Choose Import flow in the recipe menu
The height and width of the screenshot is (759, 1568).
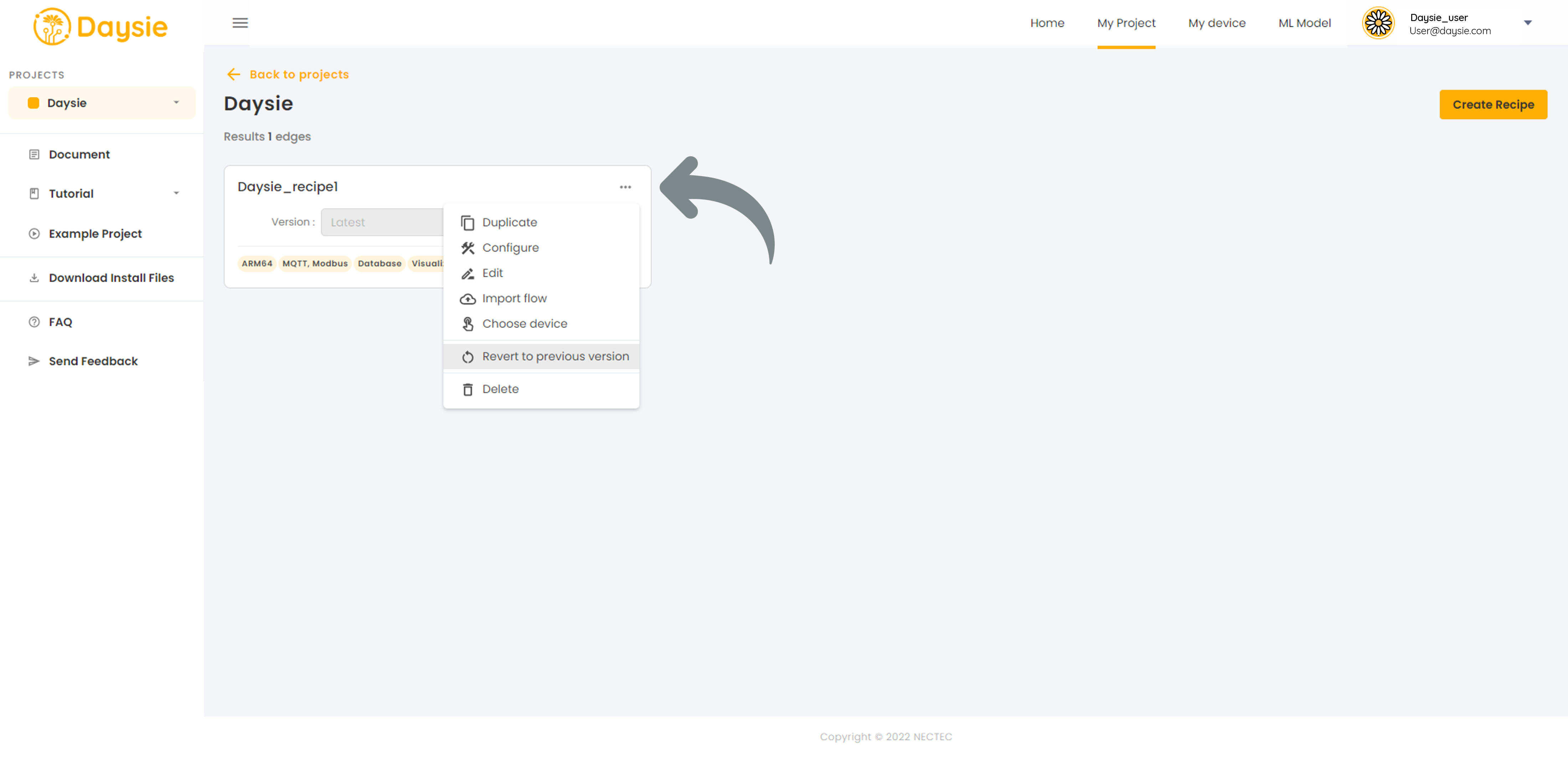[541, 298]
